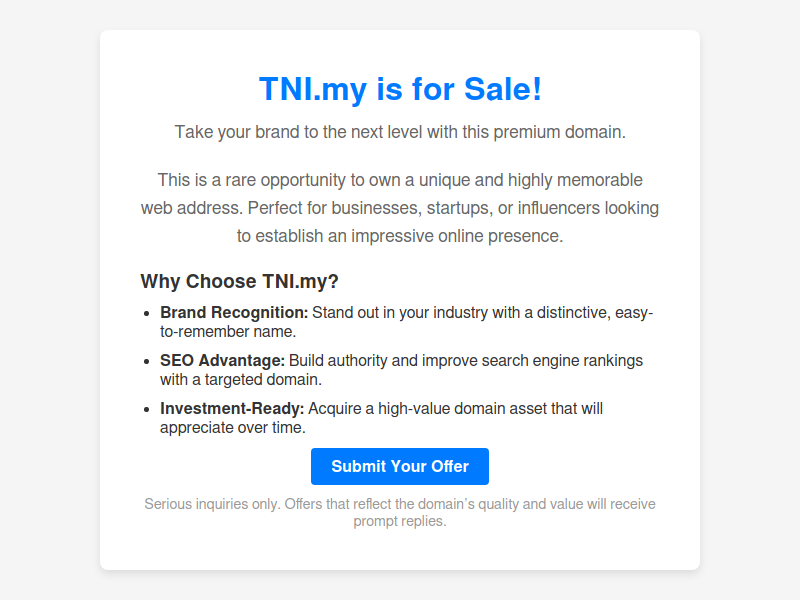800x600 pixels.
Task: Click the Brand Recognition bold label
Action: pyautogui.click(x=234, y=312)
